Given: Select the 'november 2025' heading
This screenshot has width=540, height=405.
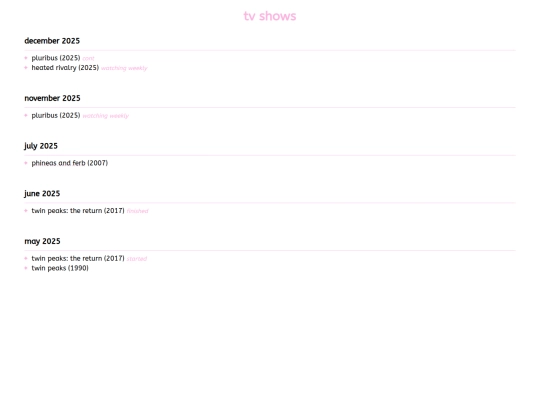Looking at the screenshot, I should coord(52,98).
